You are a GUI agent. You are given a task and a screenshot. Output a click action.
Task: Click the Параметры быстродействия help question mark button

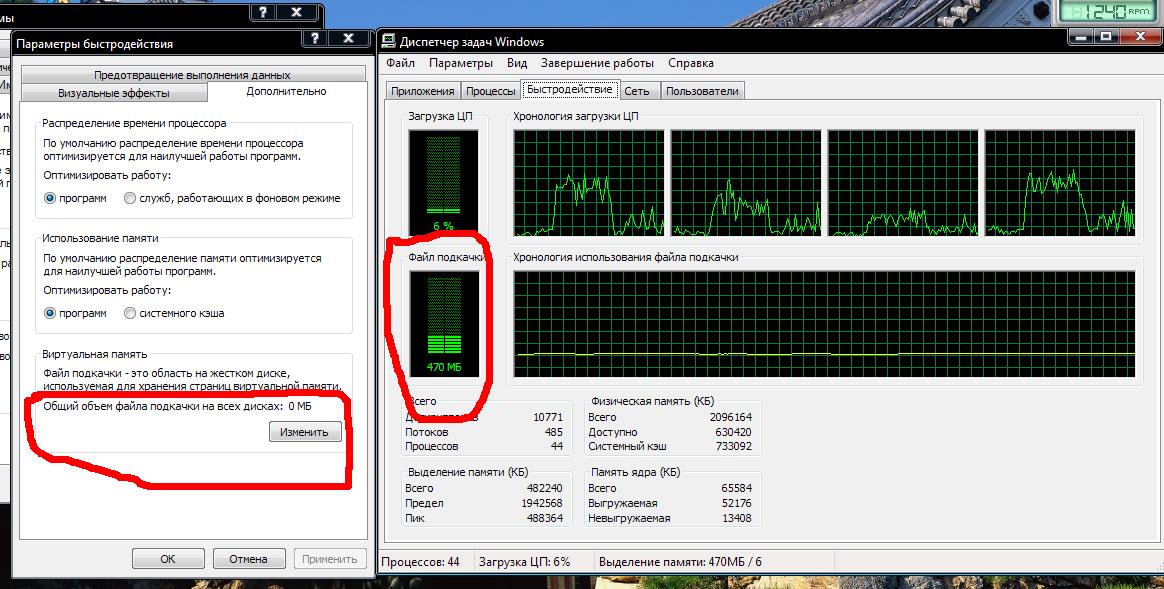(314, 39)
